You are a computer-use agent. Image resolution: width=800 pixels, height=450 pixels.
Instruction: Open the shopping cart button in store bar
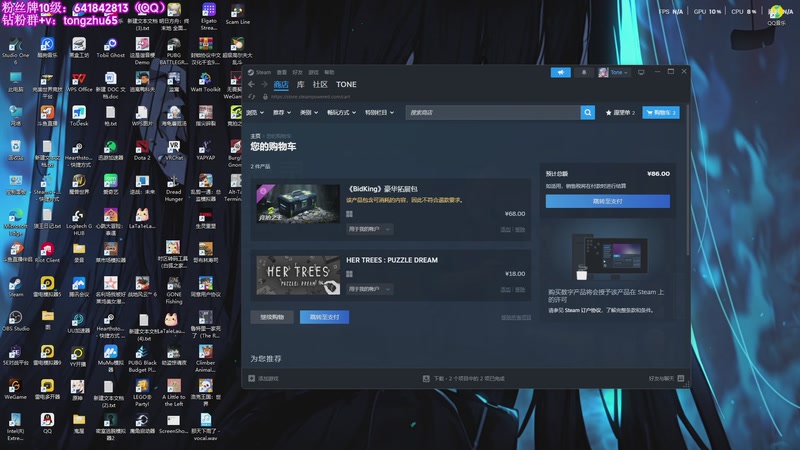(x=661, y=112)
